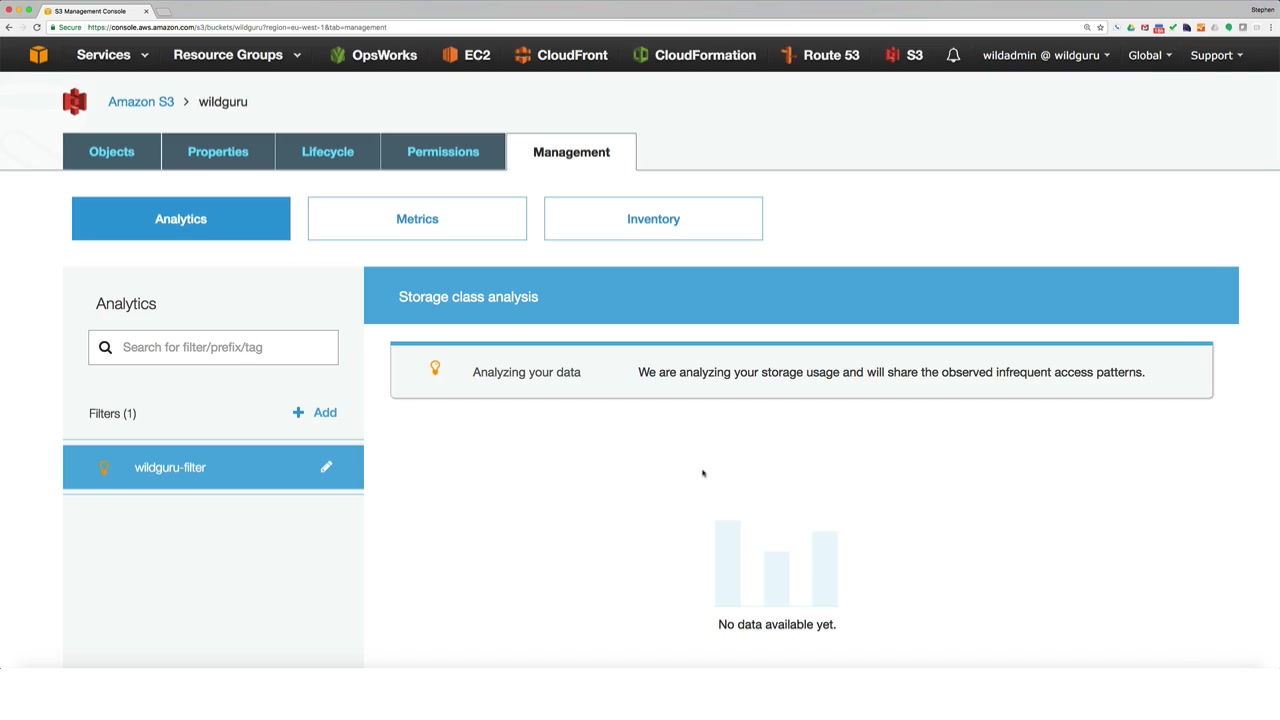The height and width of the screenshot is (720, 1280).
Task: Switch to the Properties tab
Action: [x=218, y=152]
